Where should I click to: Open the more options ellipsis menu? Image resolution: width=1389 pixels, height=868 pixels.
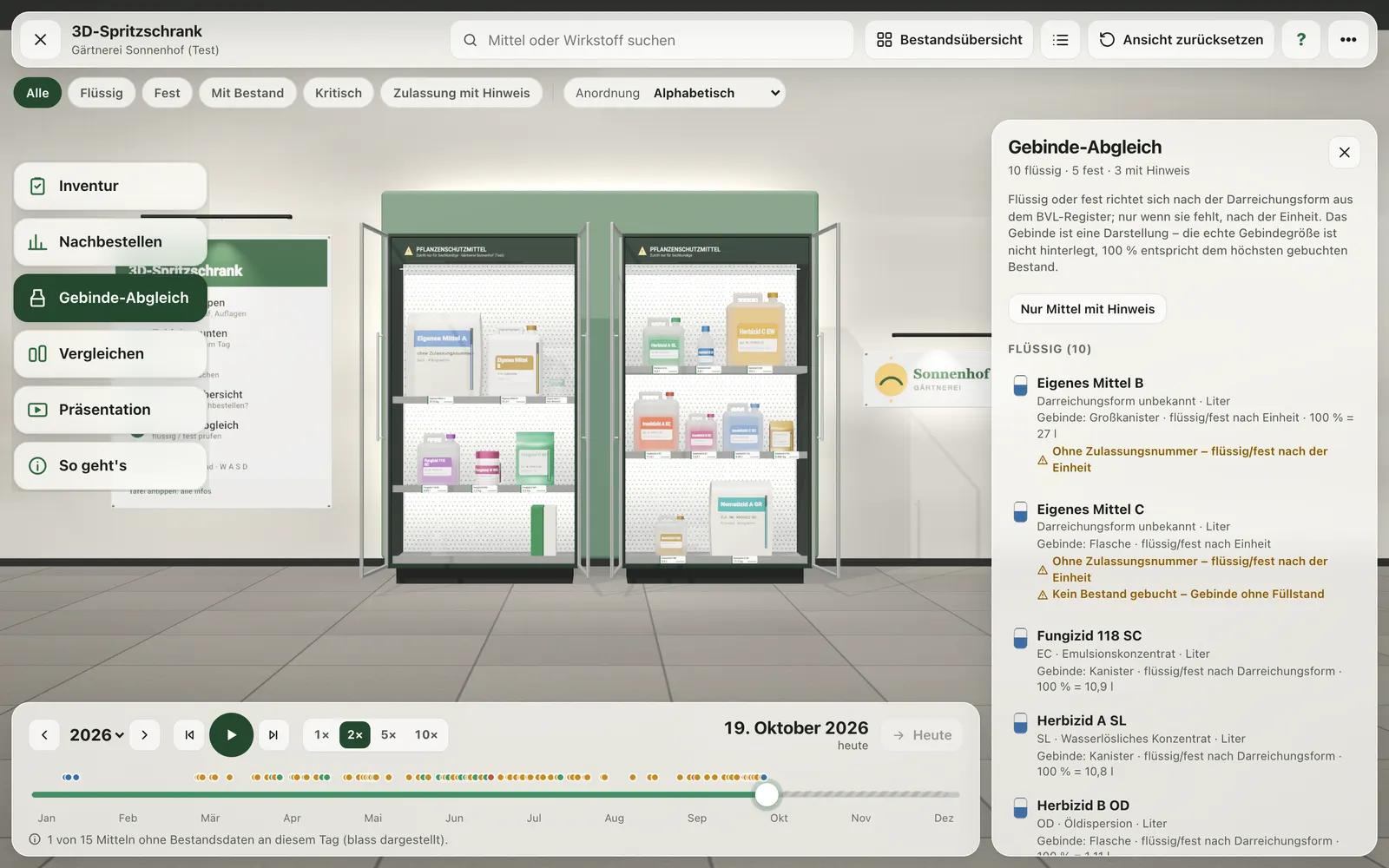click(1348, 40)
